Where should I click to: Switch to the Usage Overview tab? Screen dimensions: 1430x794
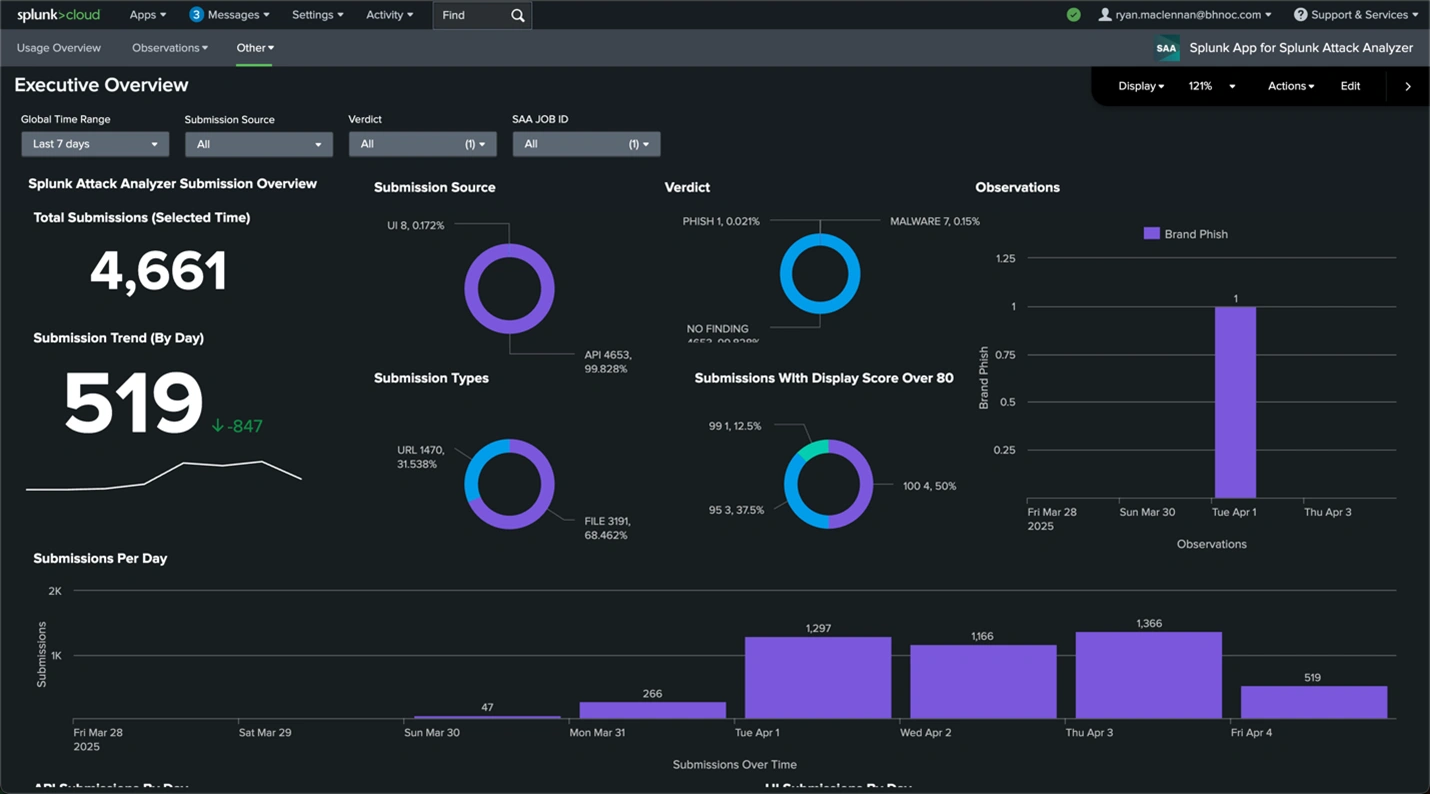59,48
